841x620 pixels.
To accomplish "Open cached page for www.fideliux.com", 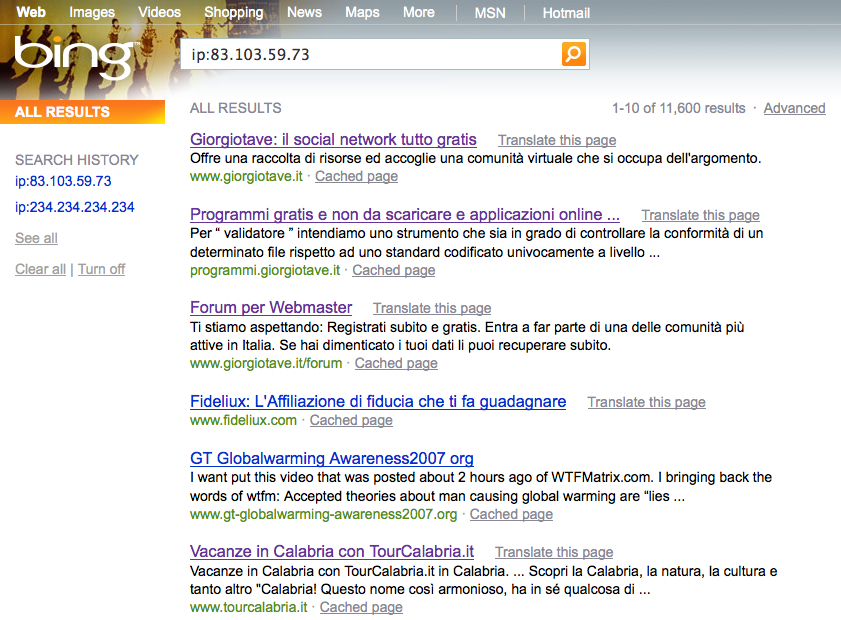I will click(351, 420).
